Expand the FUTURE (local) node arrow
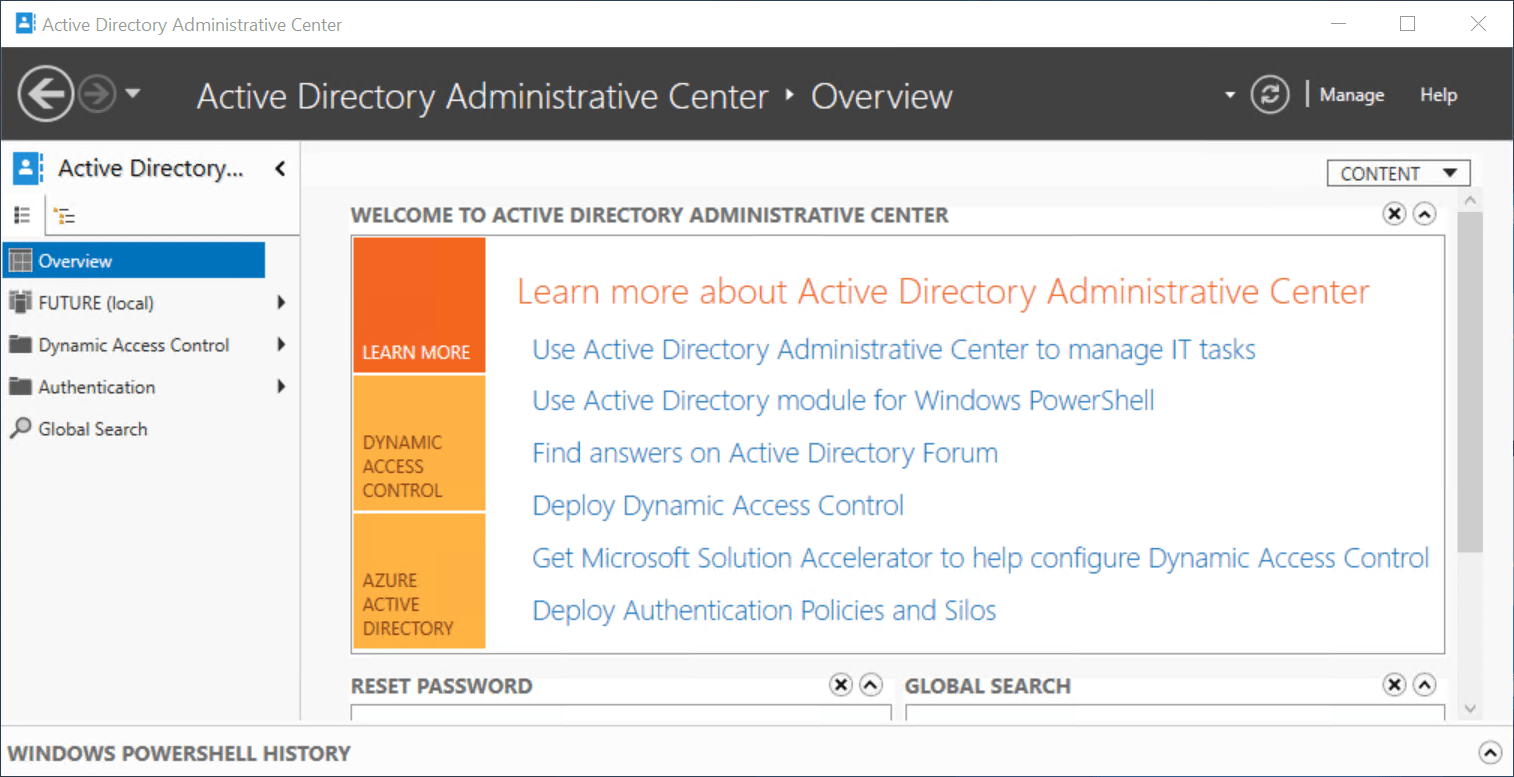The image size is (1514, 777). pyautogui.click(x=281, y=303)
